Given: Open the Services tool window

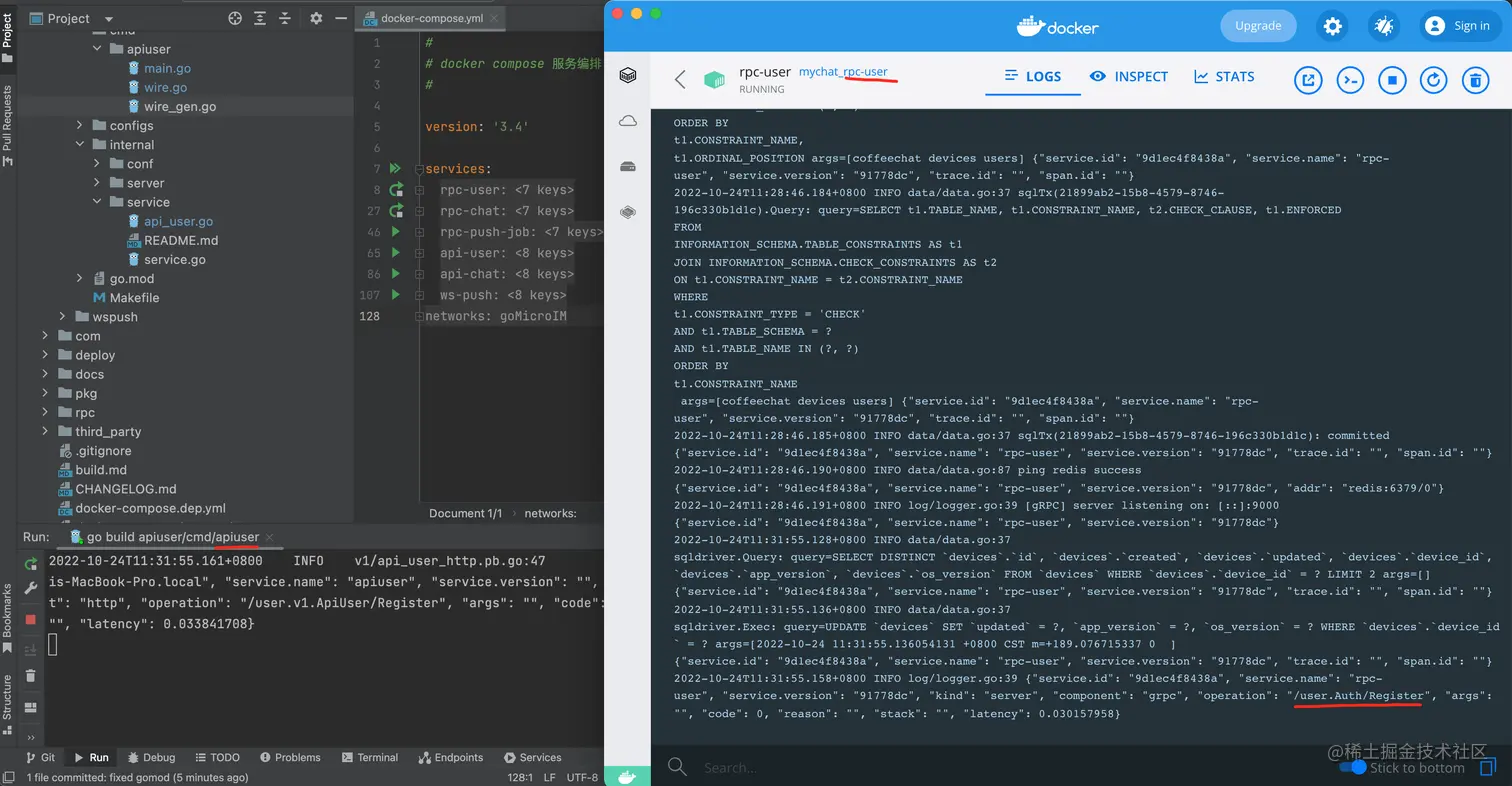Looking at the screenshot, I should pyautogui.click(x=533, y=757).
